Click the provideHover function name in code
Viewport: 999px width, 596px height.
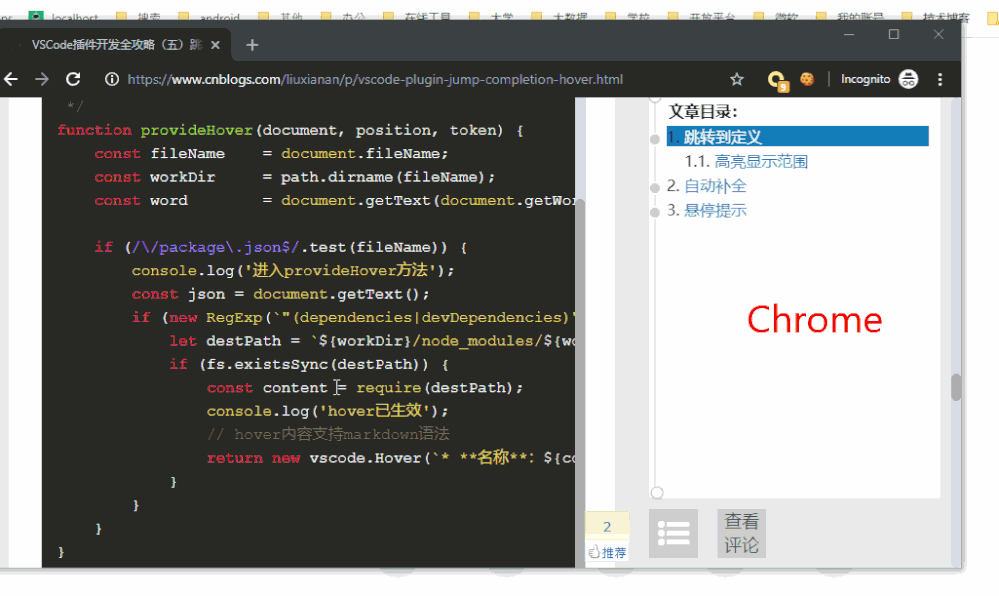(x=196, y=130)
